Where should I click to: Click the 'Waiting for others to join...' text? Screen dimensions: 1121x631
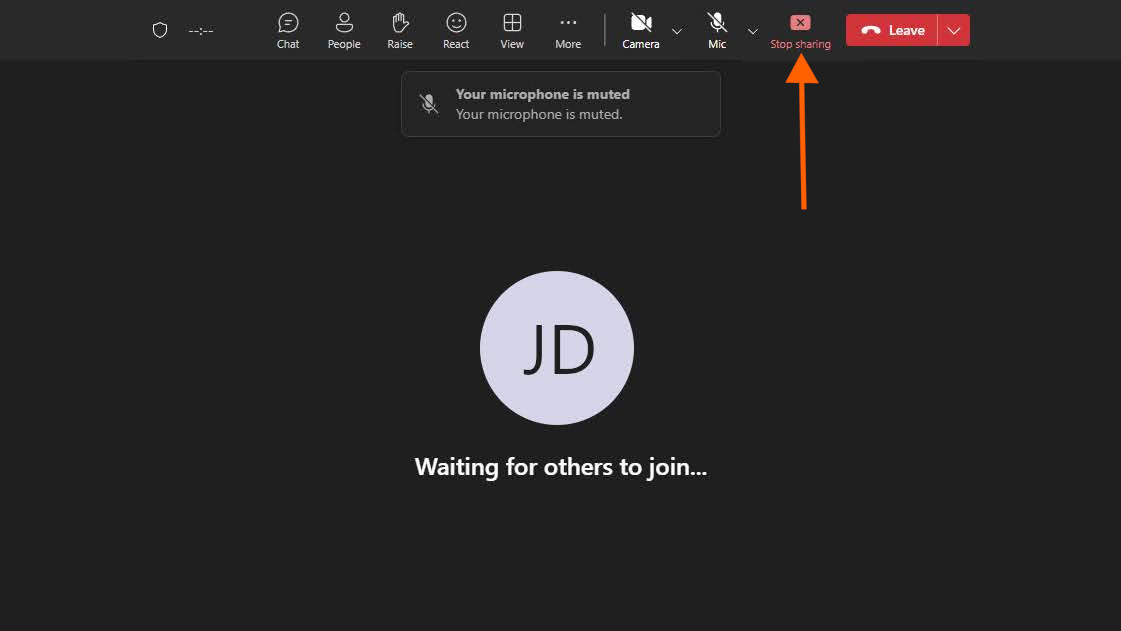tap(560, 467)
